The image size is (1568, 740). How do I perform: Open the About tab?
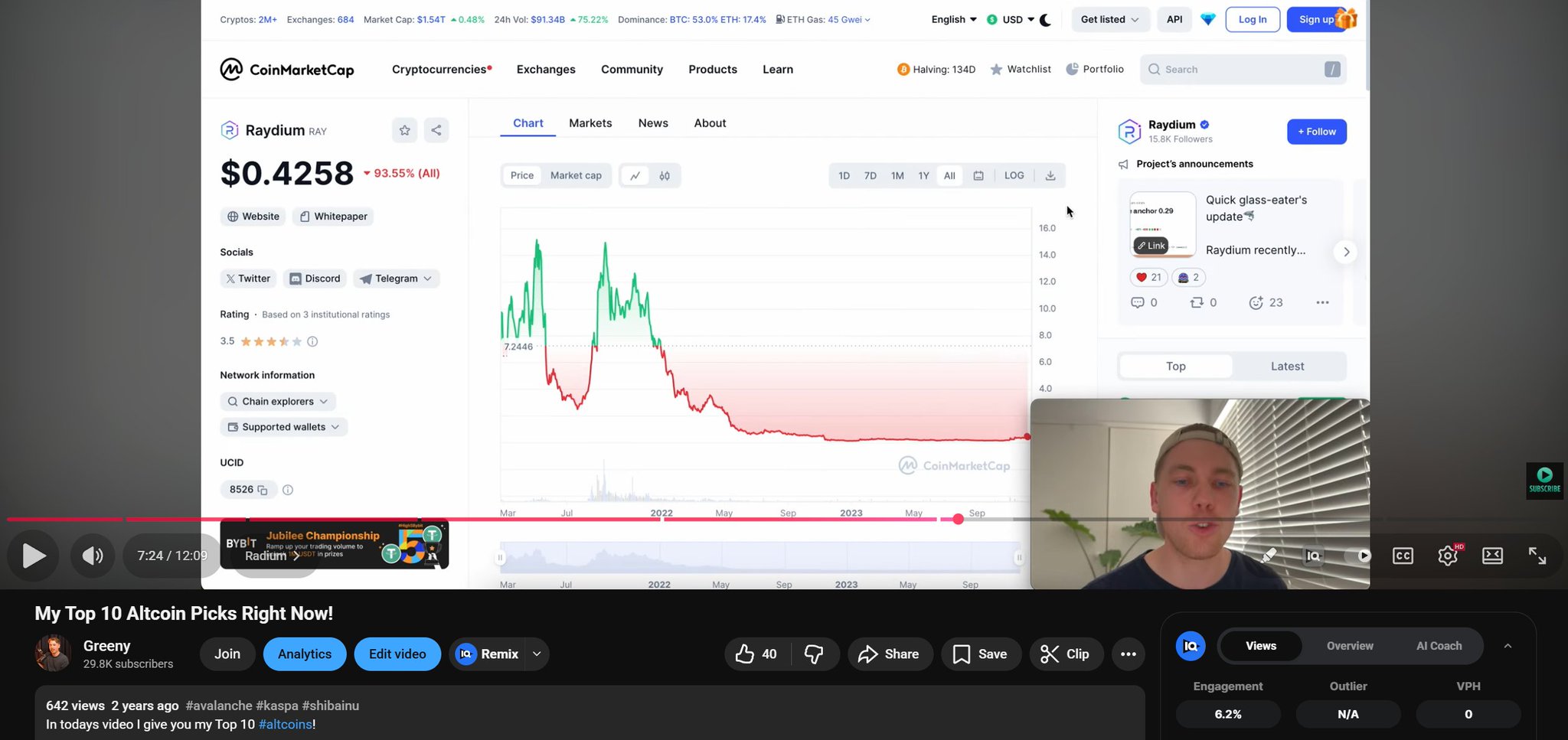(710, 123)
